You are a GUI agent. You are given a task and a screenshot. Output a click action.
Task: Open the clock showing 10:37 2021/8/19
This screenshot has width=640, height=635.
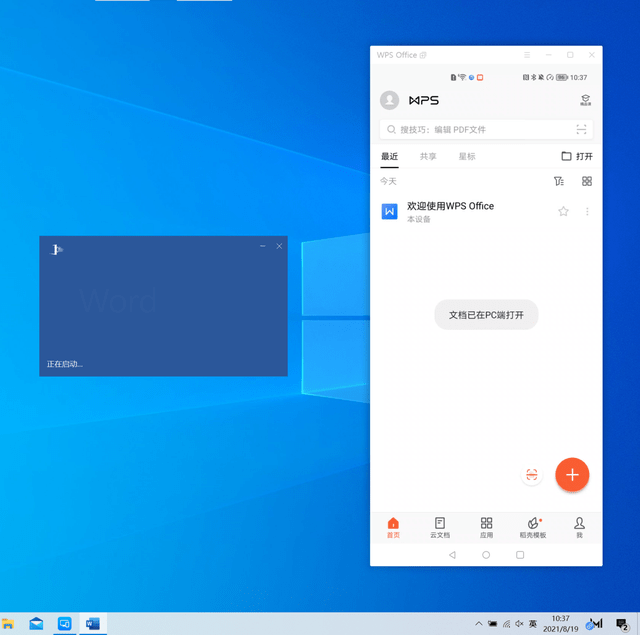pos(560,624)
